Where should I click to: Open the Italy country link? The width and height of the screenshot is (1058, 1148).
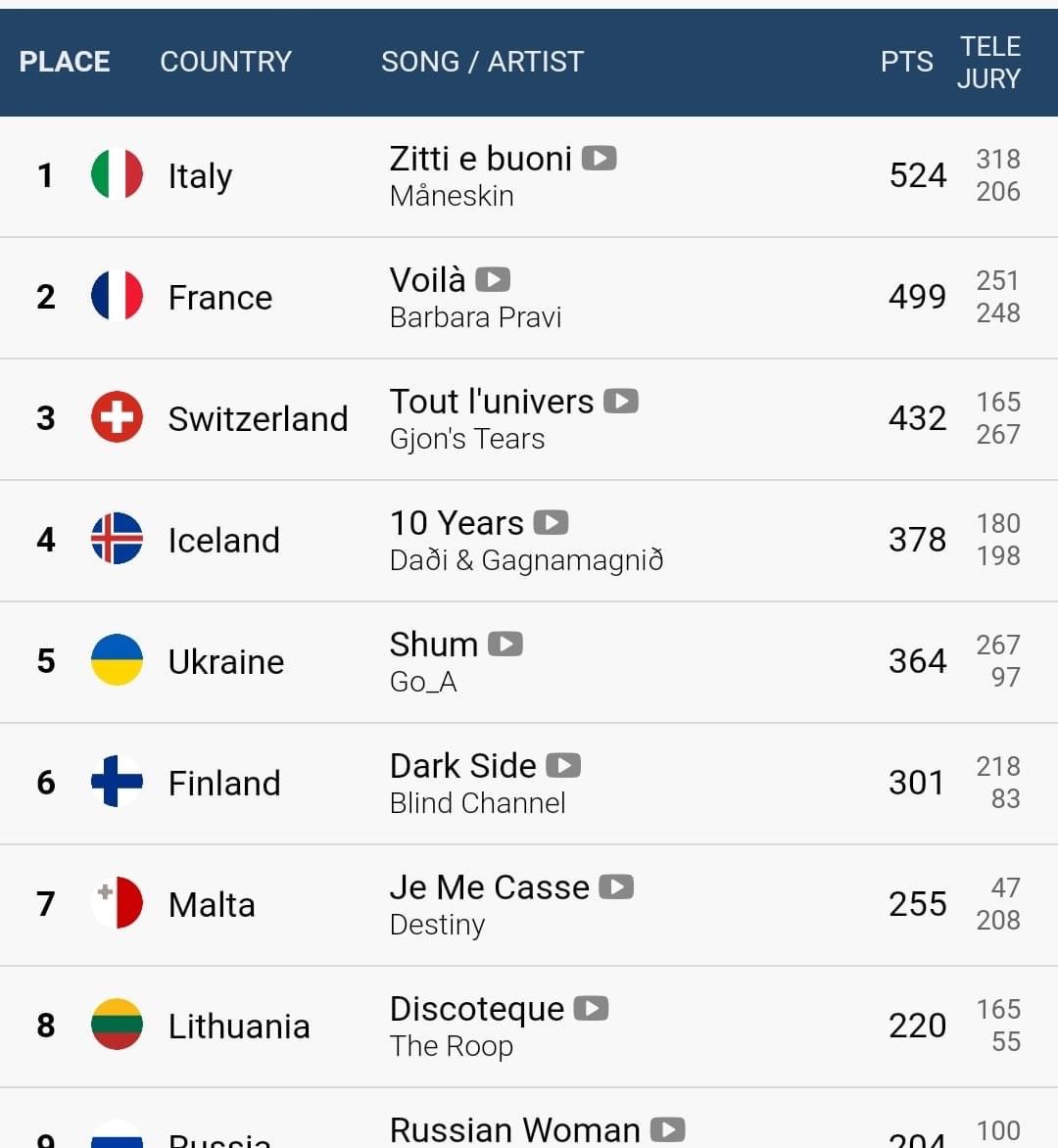tap(200, 175)
